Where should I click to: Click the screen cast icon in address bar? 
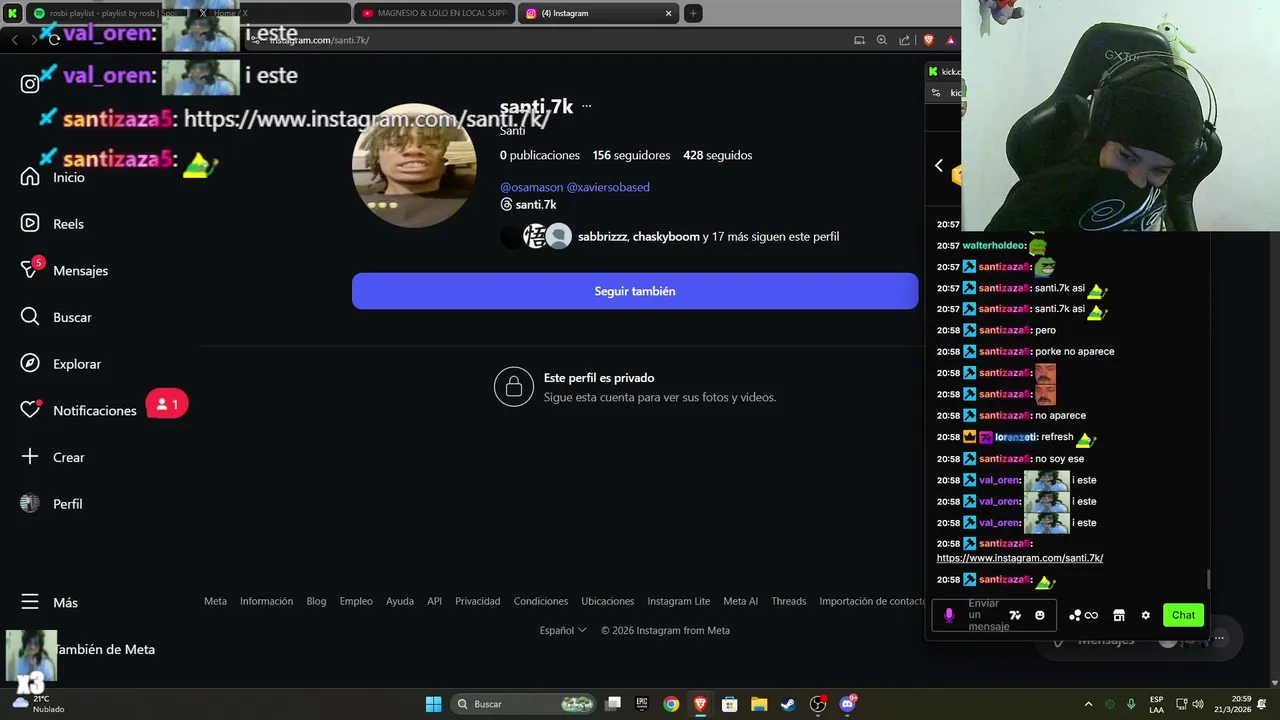click(x=859, y=40)
